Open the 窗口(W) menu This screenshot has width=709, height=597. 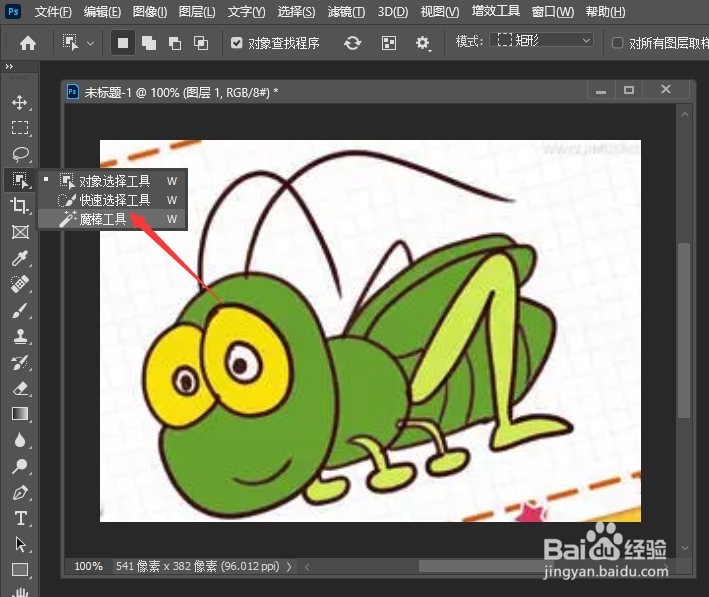[x=553, y=11]
